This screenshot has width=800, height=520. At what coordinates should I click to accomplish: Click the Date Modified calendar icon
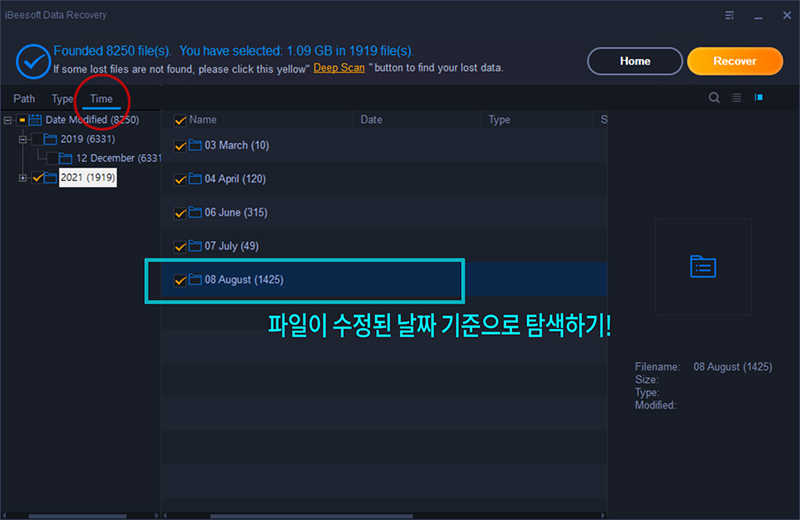tap(35, 120)
